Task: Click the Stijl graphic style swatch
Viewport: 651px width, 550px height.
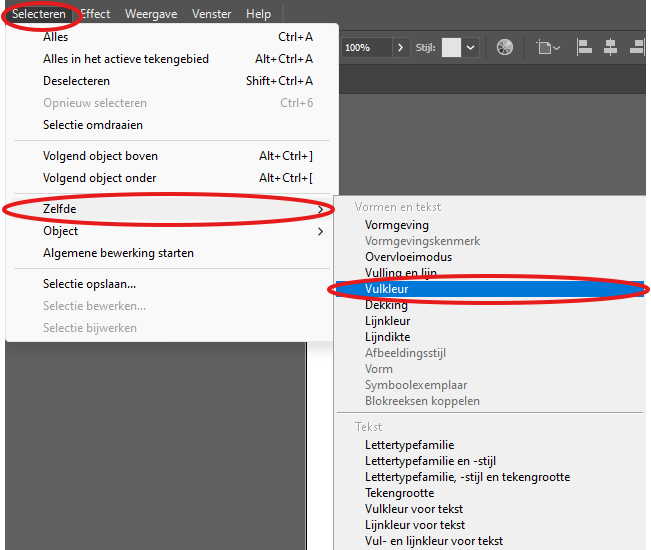Action: [451, 47]
